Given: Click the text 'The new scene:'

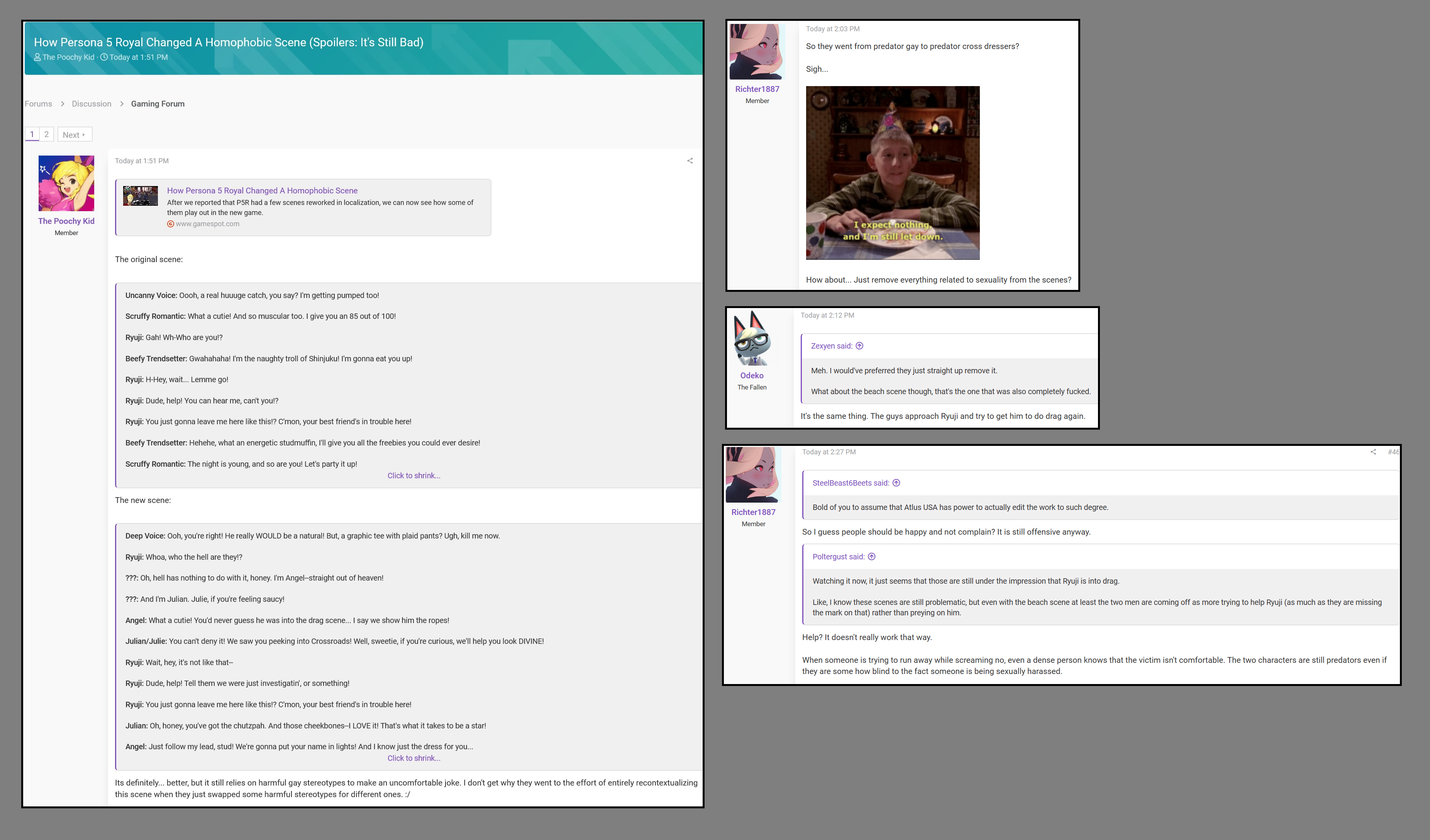Looking at the screenshot, I should tap(142, 501).
